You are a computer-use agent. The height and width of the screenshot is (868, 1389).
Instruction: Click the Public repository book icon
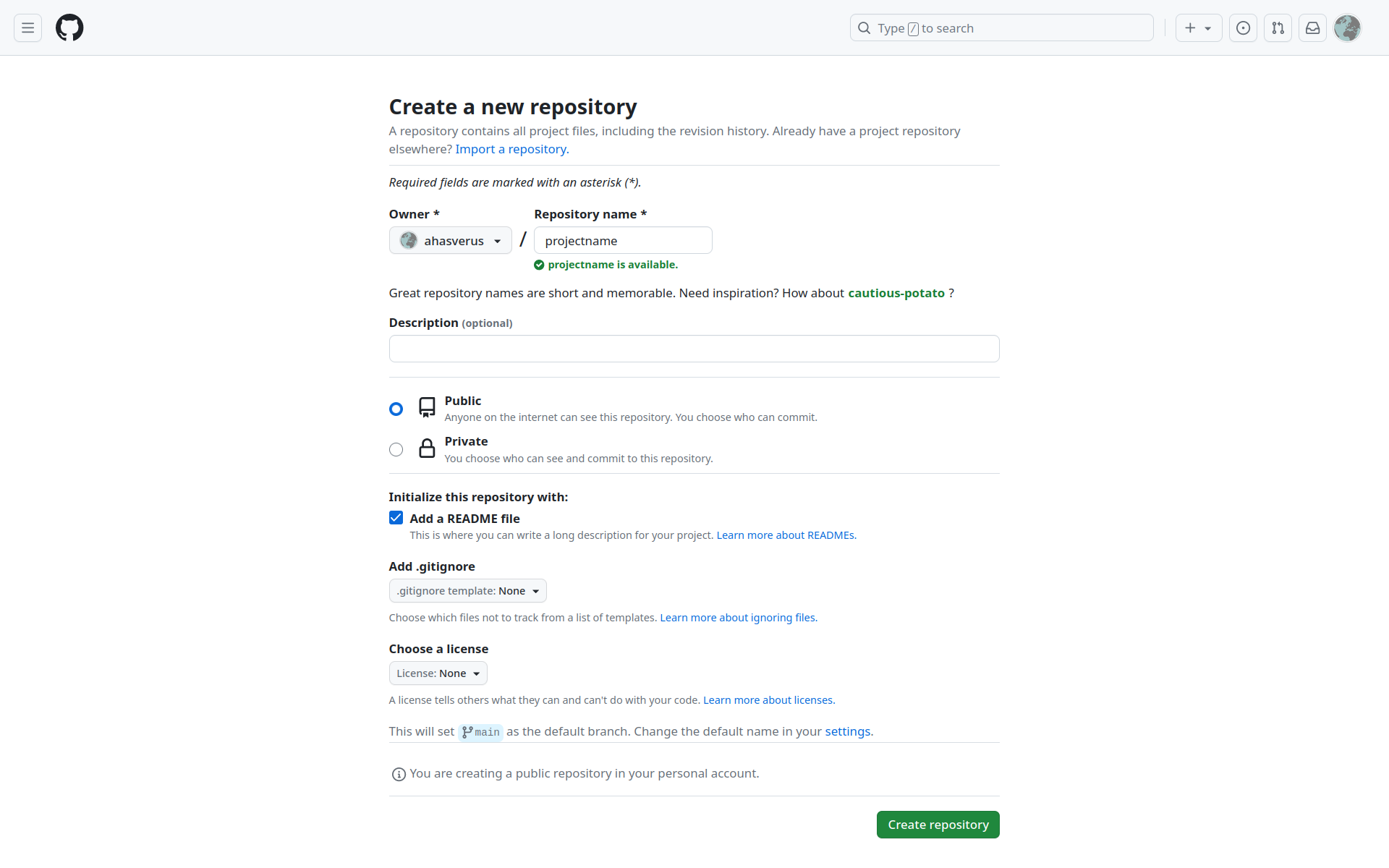pyautogui.click(x=427, y=407)
